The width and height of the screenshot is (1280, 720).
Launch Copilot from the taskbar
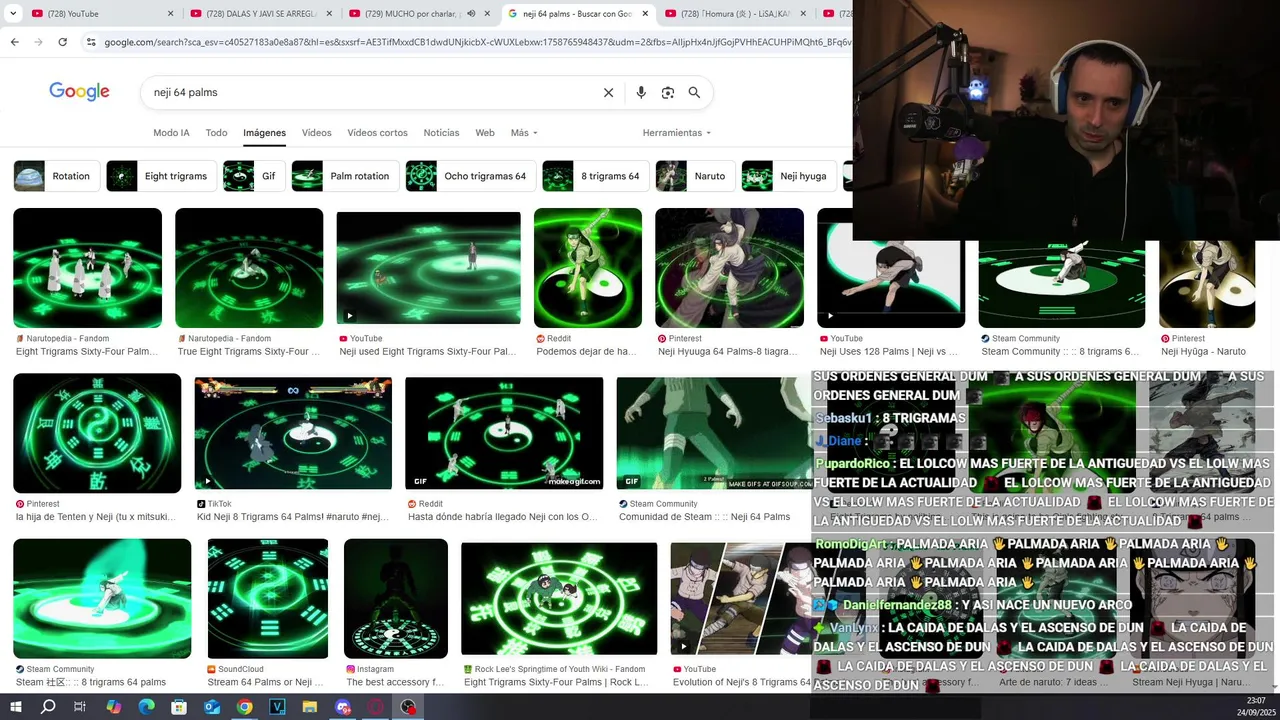(x=113, y=707)
